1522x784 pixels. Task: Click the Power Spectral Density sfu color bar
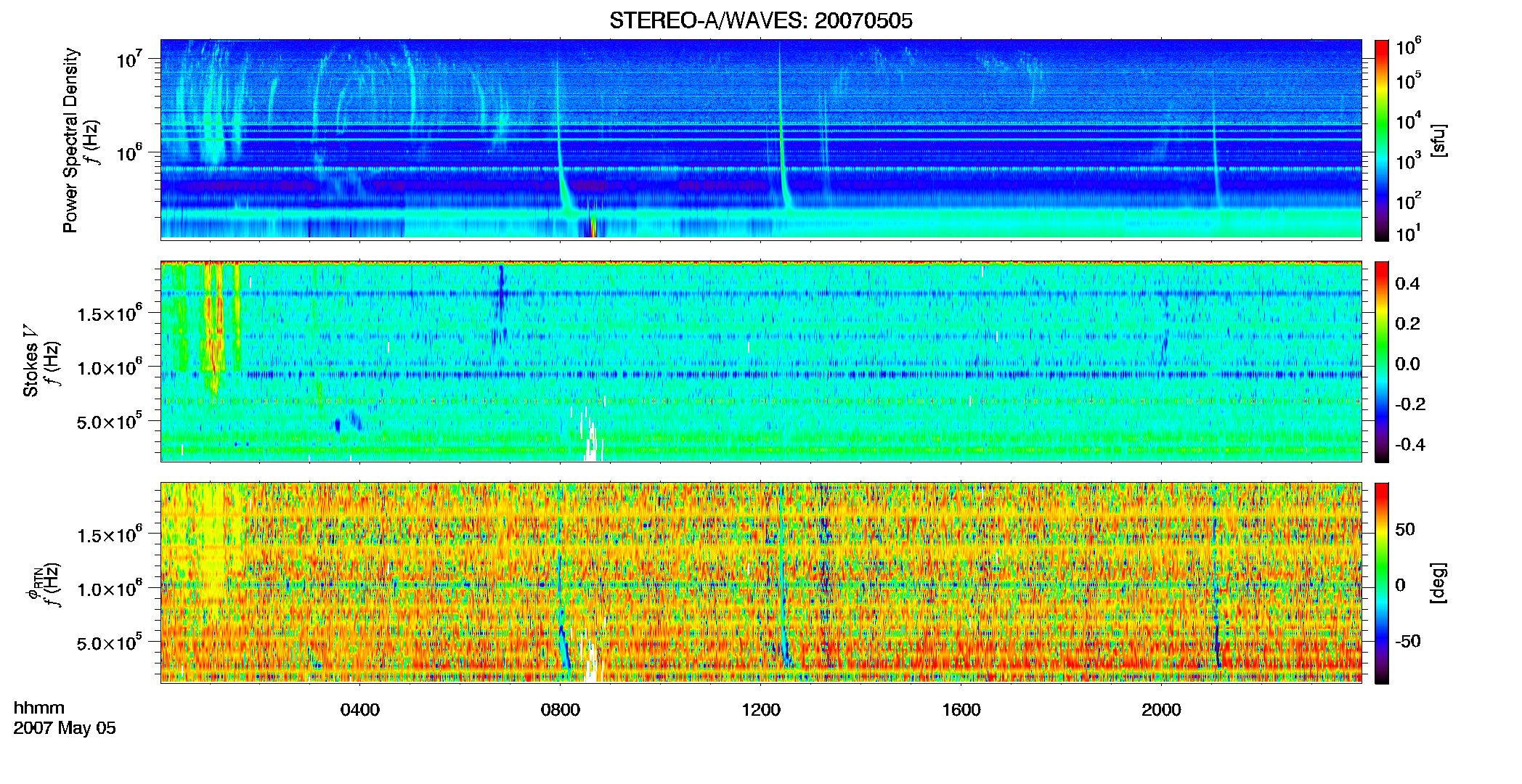click(1382, 140)
